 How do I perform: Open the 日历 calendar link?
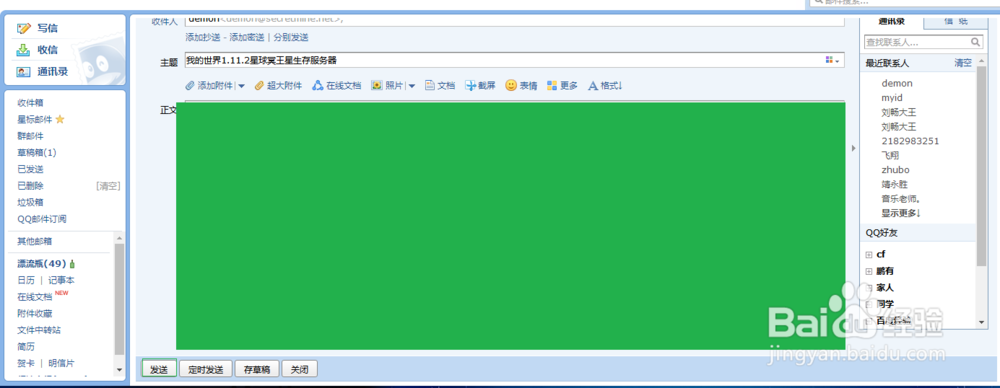tap(26, 280)
